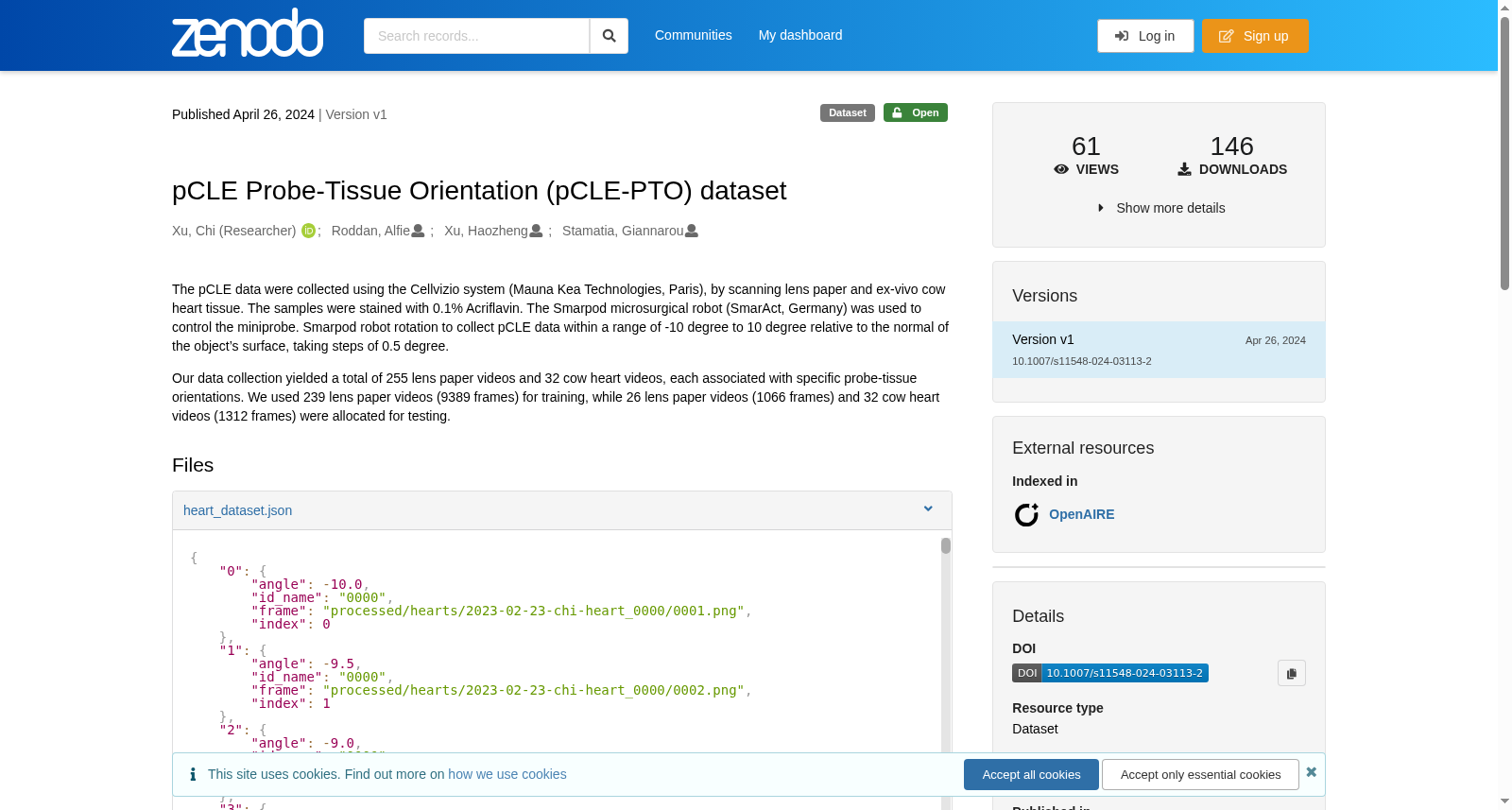
Task: Open the Zenodo logo home link
Action: click(x=248, y=33)
